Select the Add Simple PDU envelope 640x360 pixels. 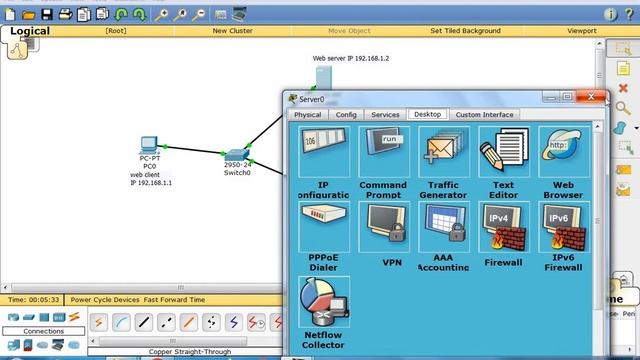(623, 170)
